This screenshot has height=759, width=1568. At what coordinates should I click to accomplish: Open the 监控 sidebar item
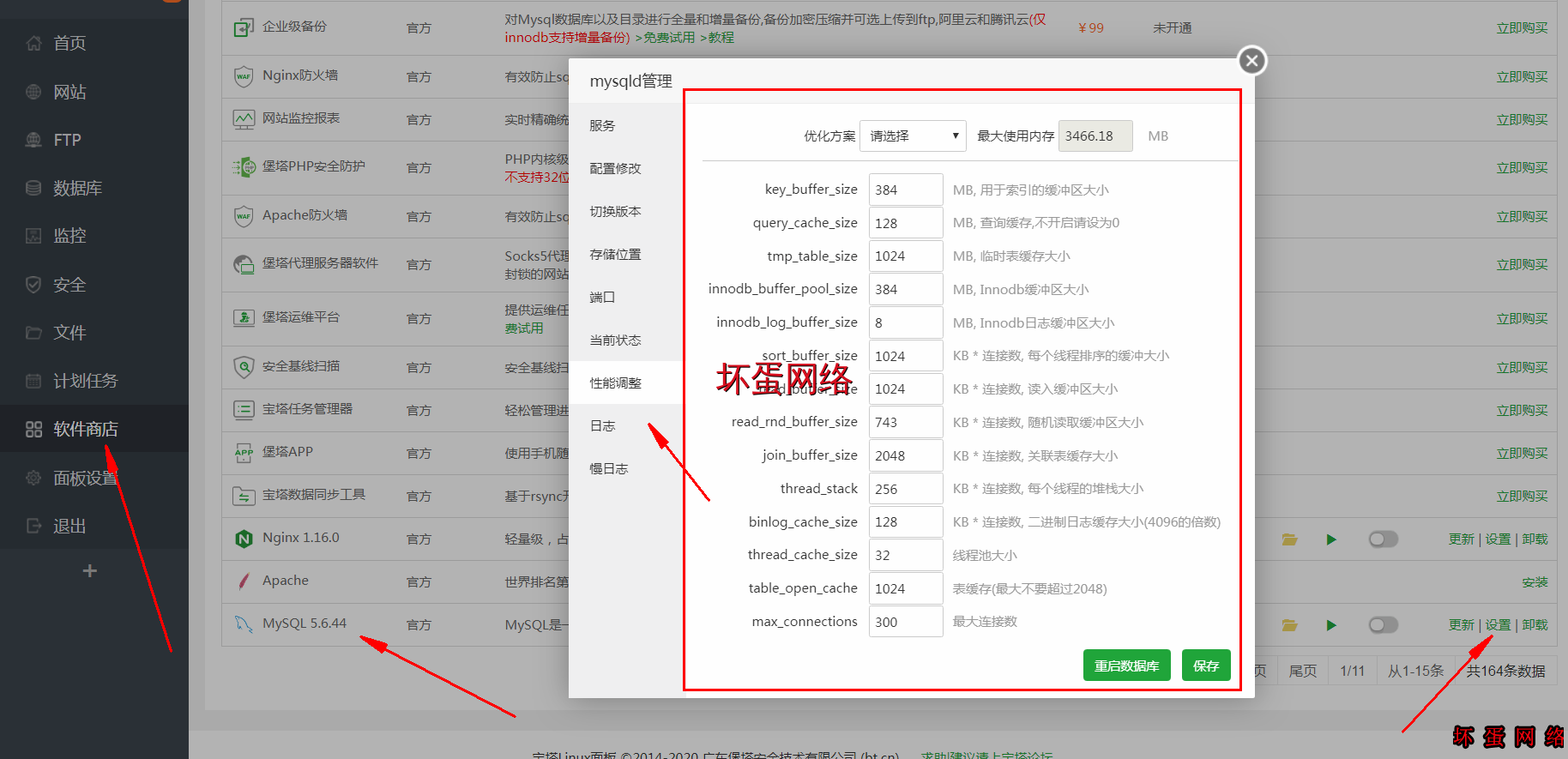69,236
